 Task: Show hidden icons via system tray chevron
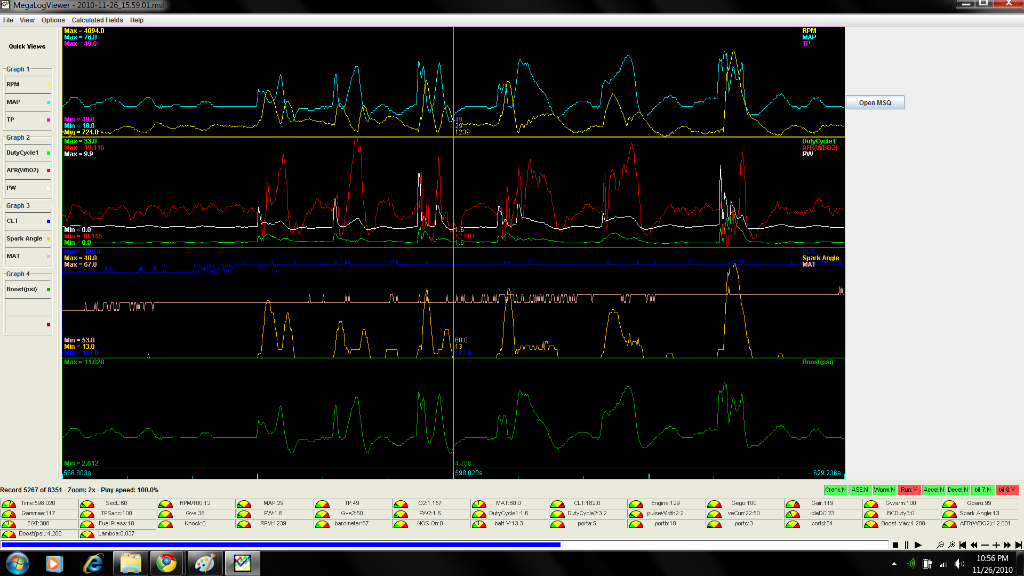895,563
